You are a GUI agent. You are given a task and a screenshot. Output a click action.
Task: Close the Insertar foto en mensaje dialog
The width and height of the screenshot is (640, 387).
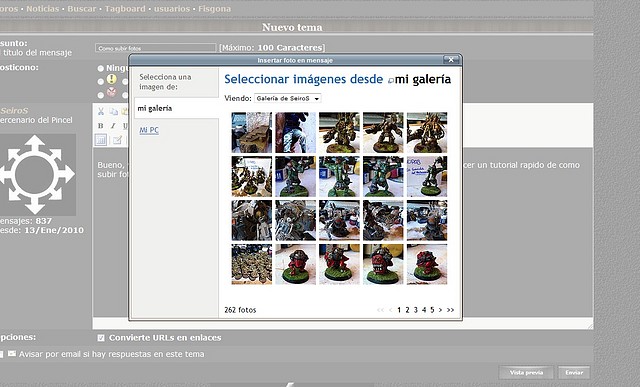tap(451, 60)
